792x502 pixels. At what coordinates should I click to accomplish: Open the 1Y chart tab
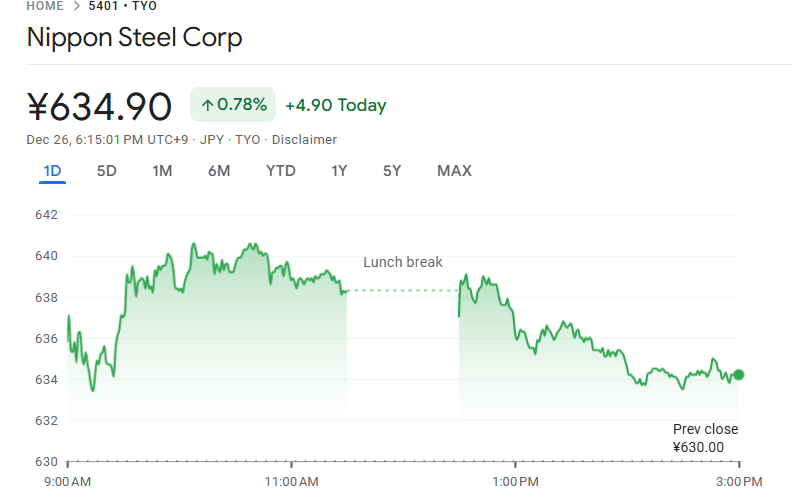pos(339,171)
